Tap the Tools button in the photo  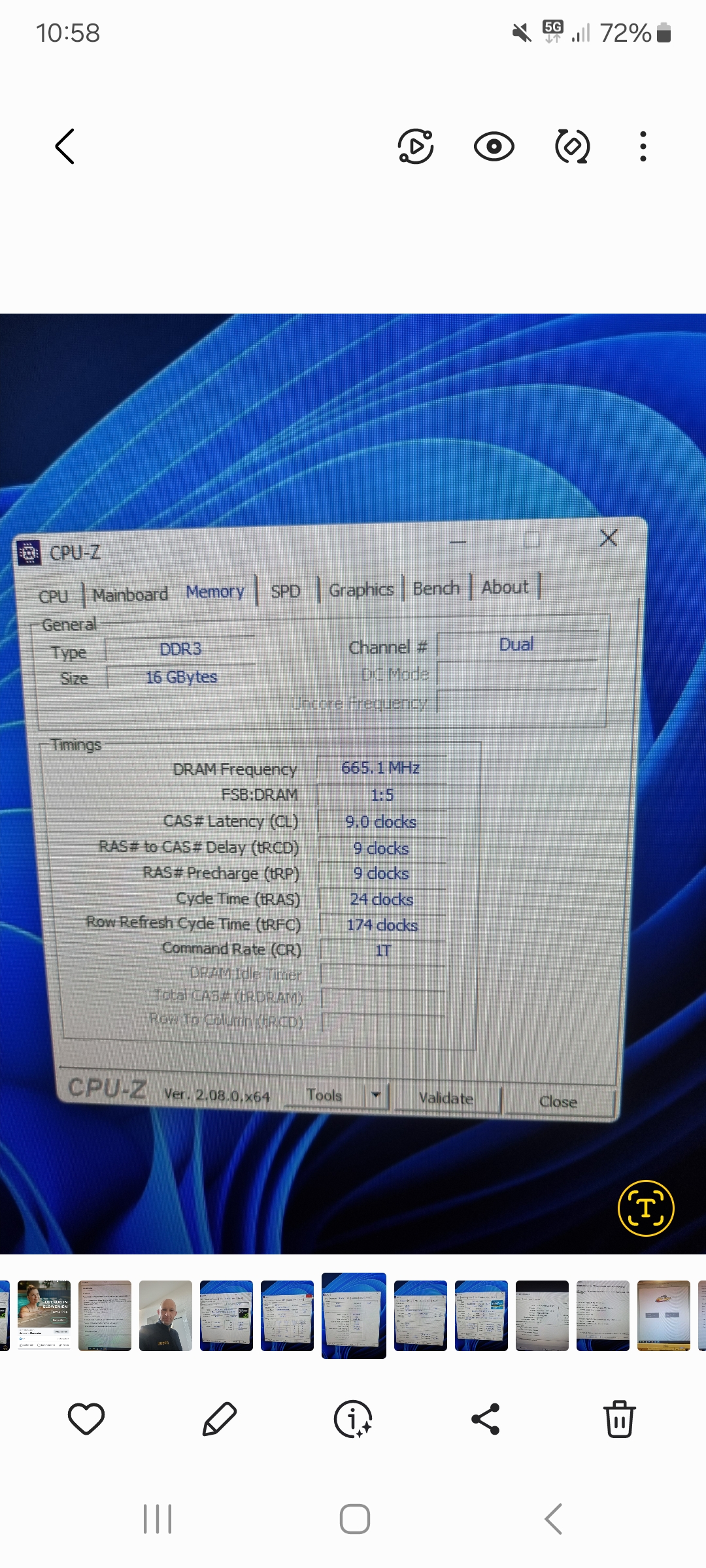pyautogui.click(x=324, y=1096)
